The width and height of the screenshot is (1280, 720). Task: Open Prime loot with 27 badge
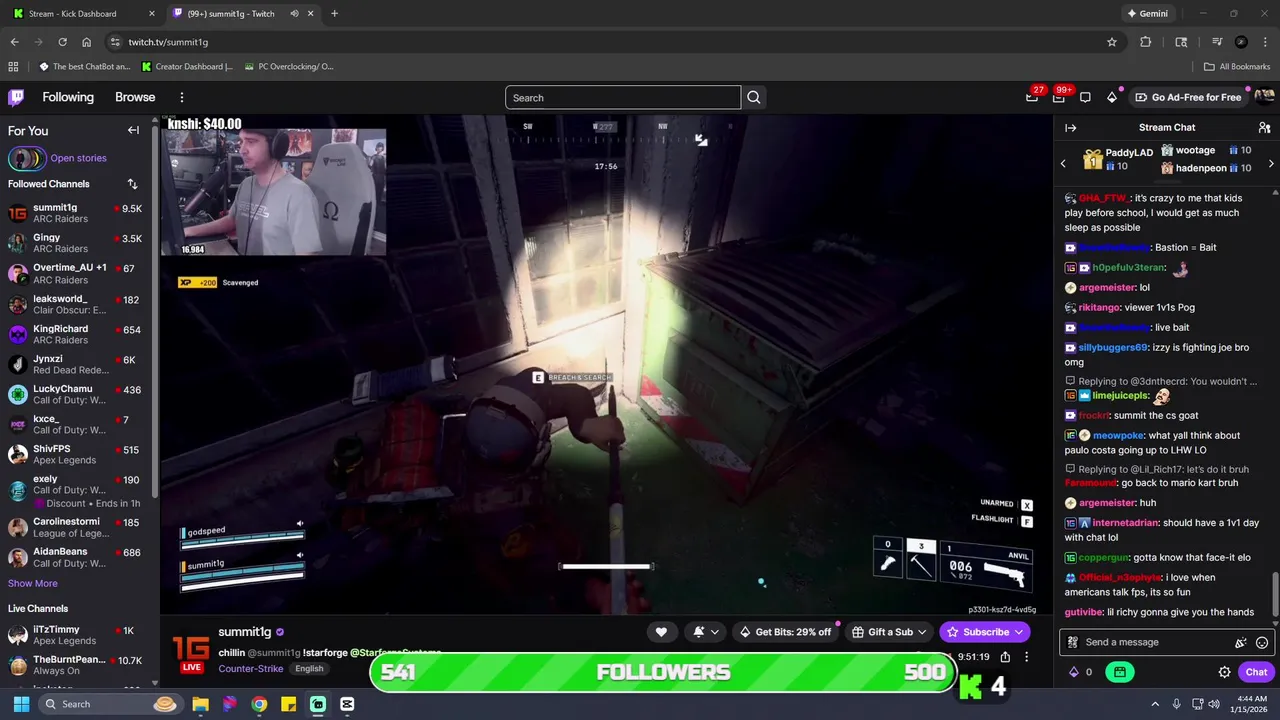click(x=1033, y=97)
